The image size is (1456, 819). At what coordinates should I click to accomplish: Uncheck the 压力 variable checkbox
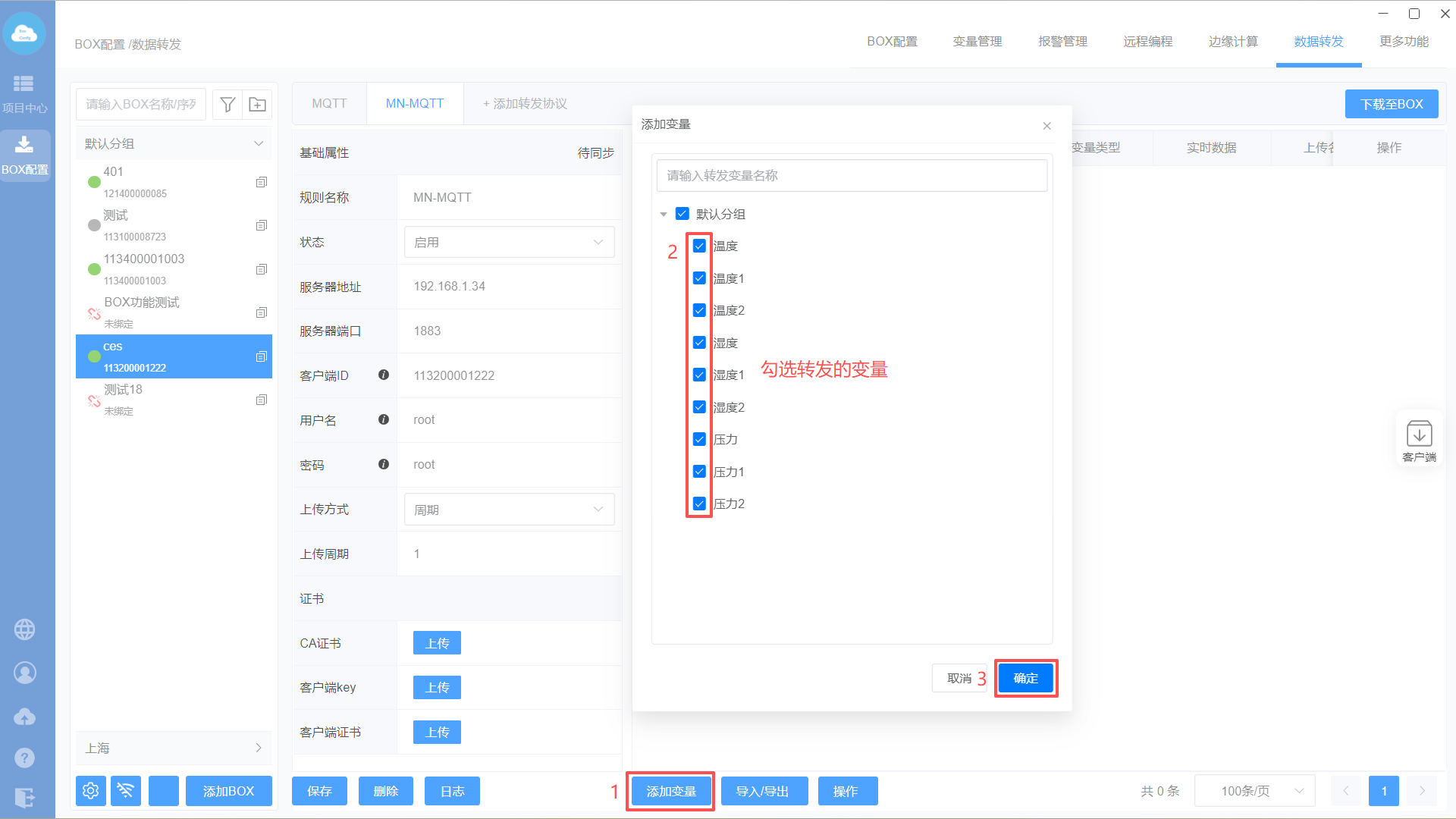pos(699,439)
